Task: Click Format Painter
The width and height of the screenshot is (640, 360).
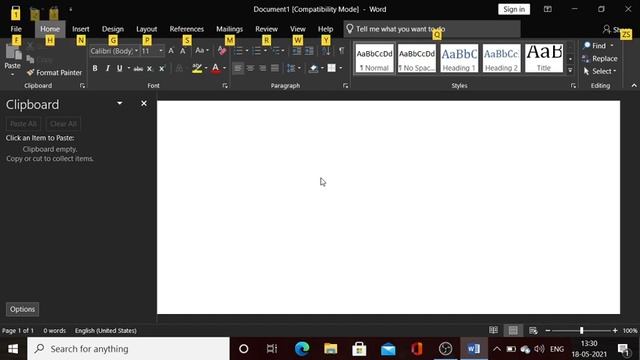Action: pyautogui.click(x=54, y=73)
